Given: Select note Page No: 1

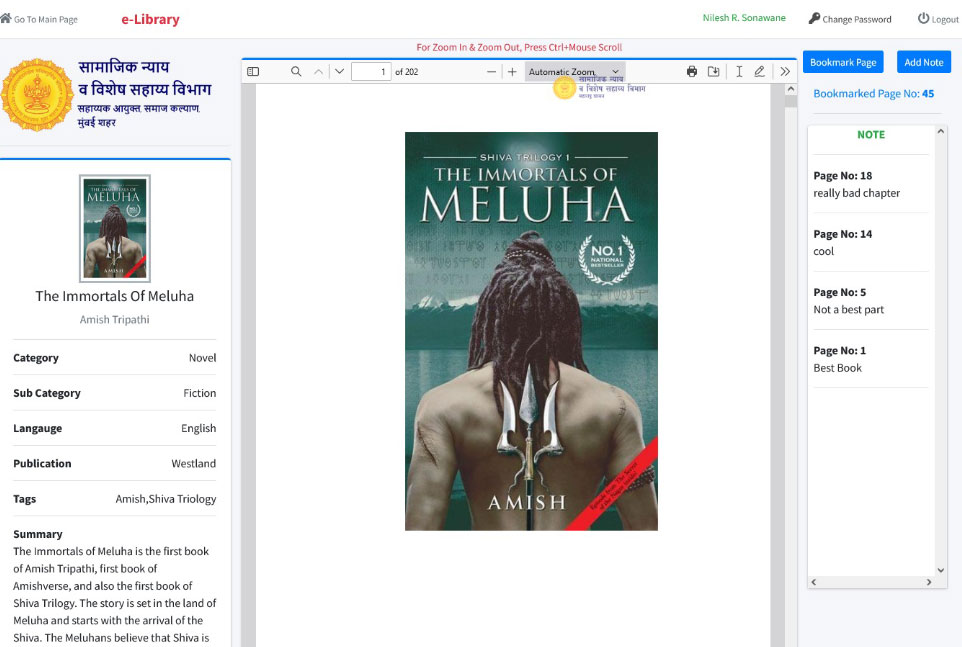Looking at the screenshot, I should click(839, 351).
